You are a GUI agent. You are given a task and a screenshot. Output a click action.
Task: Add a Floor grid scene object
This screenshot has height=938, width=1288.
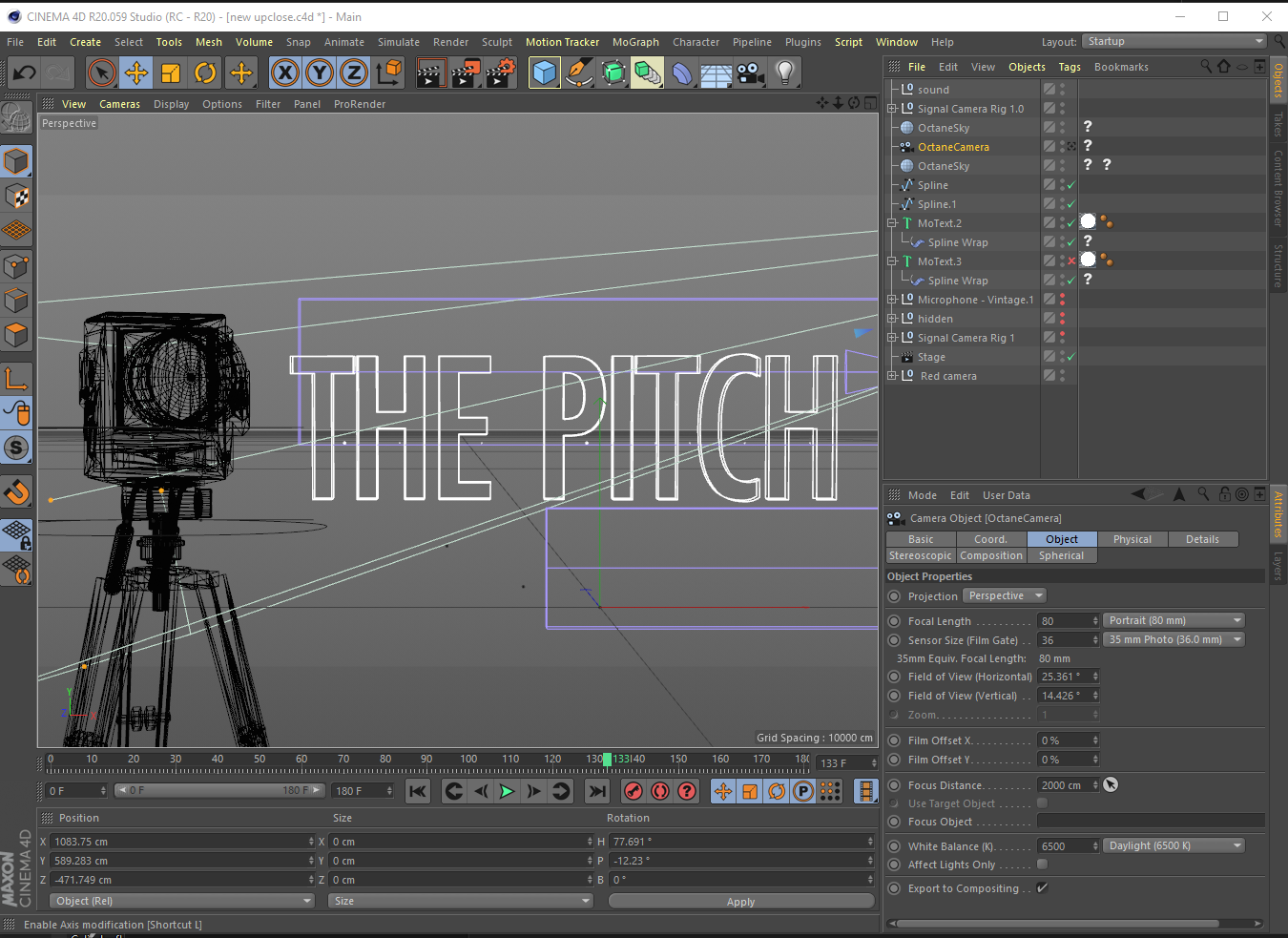click(x=717, y=73)
